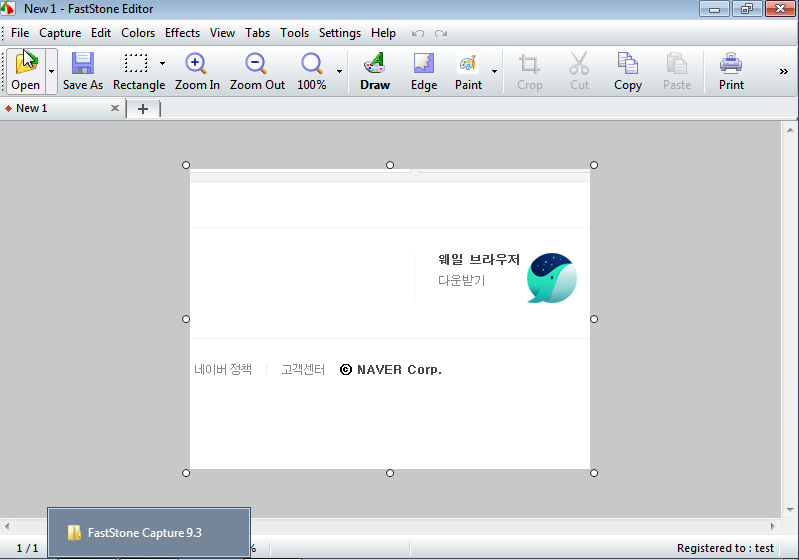
Task: Switch to the New 1 tab
Action: (x=32, y=108)
